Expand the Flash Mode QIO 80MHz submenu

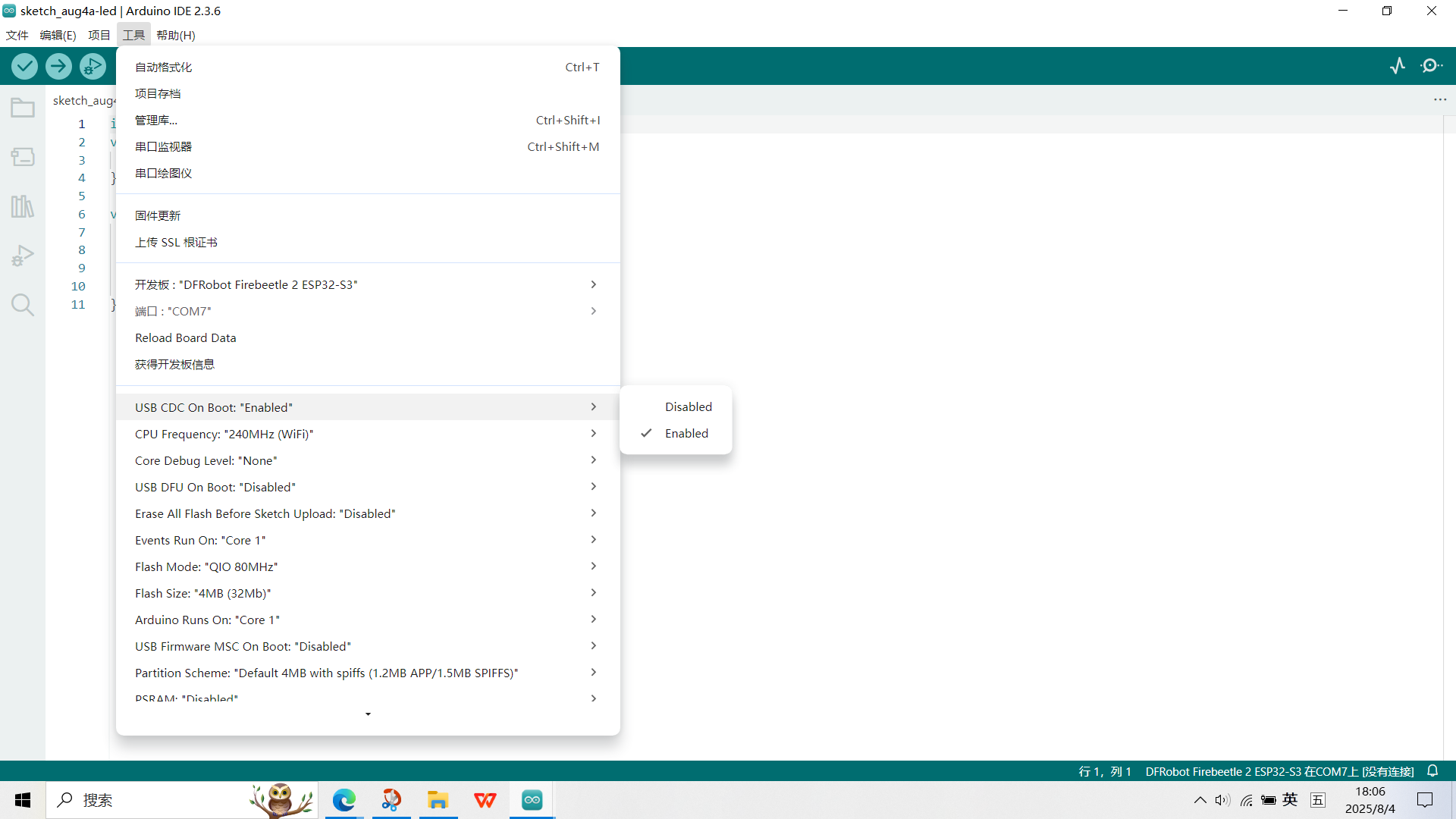368,566
